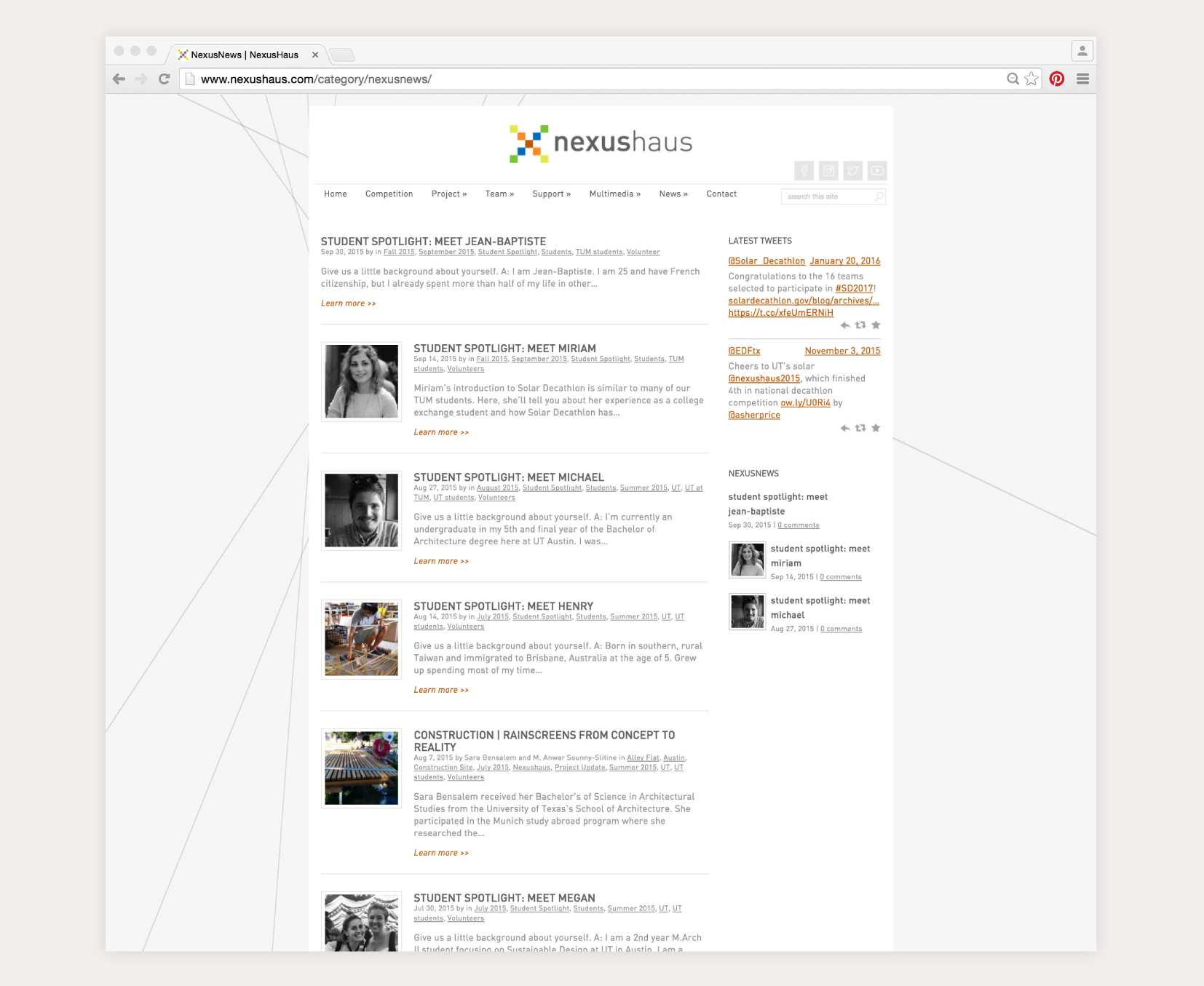
Task: Click the search magnifier in site search
Action: coord(879,196)
